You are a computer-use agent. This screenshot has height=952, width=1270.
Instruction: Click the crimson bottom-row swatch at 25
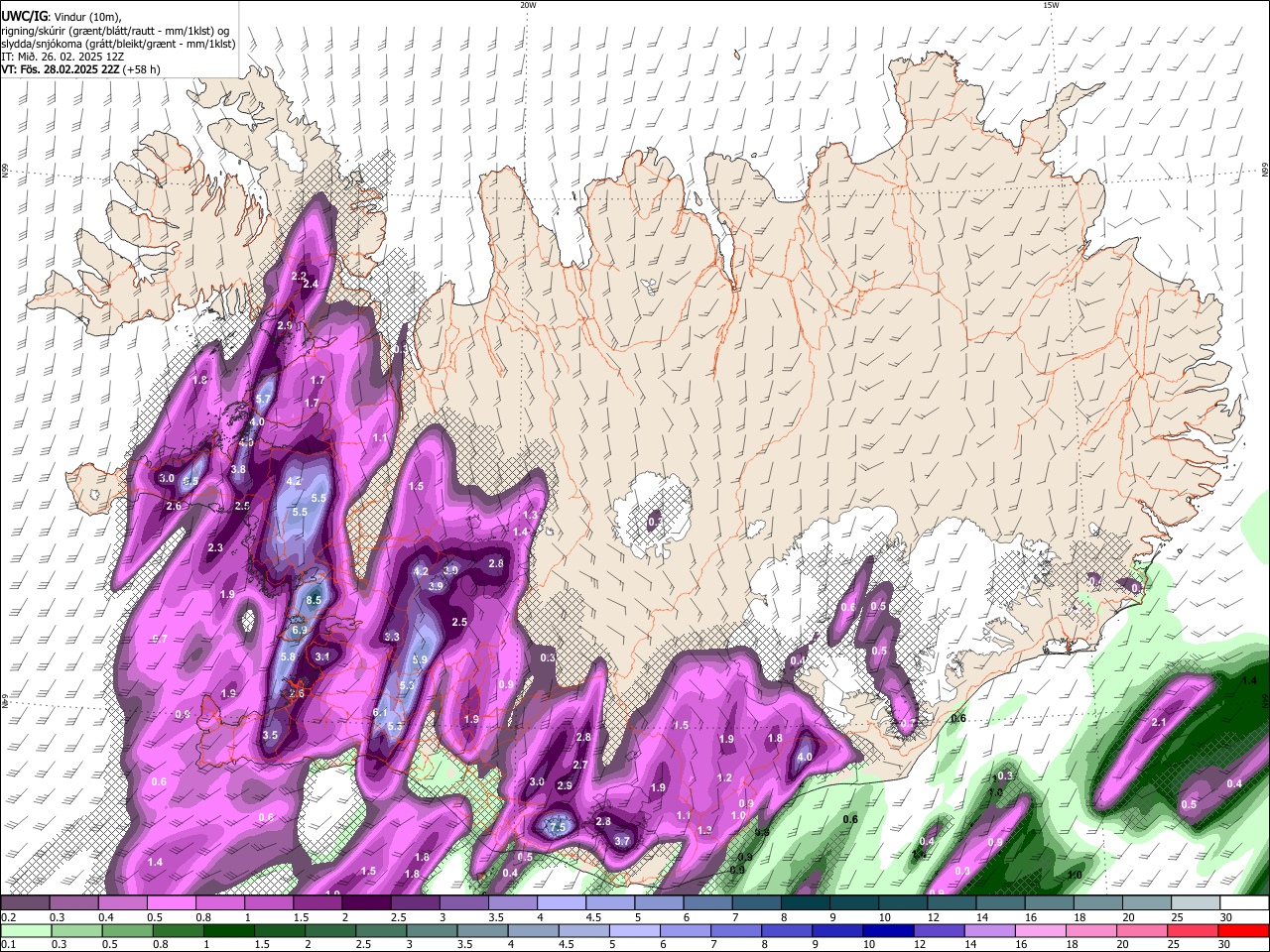[x=1194, y=930]
